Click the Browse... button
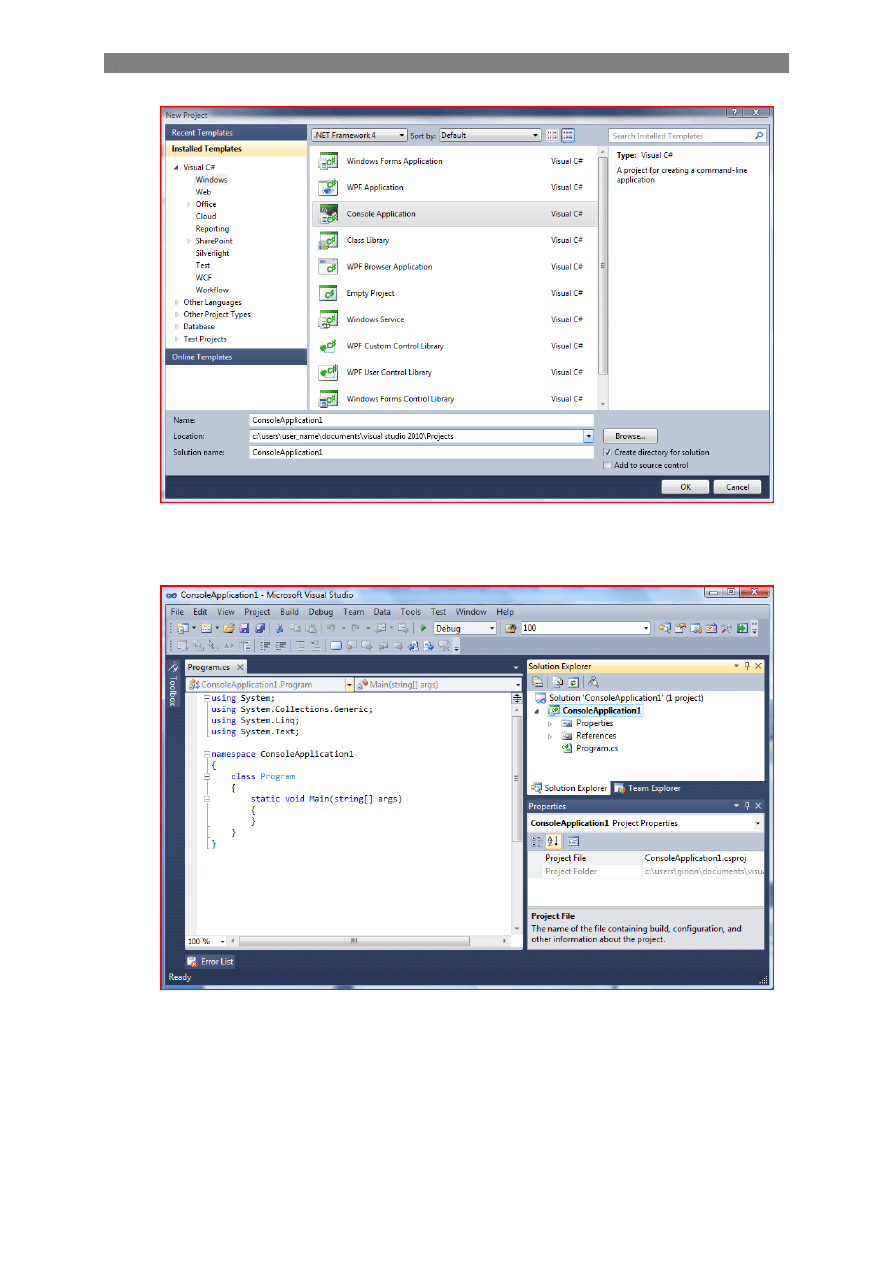The width and height of the screenshot is (893, 1263). pyautogui.click(x=630, y=436)
